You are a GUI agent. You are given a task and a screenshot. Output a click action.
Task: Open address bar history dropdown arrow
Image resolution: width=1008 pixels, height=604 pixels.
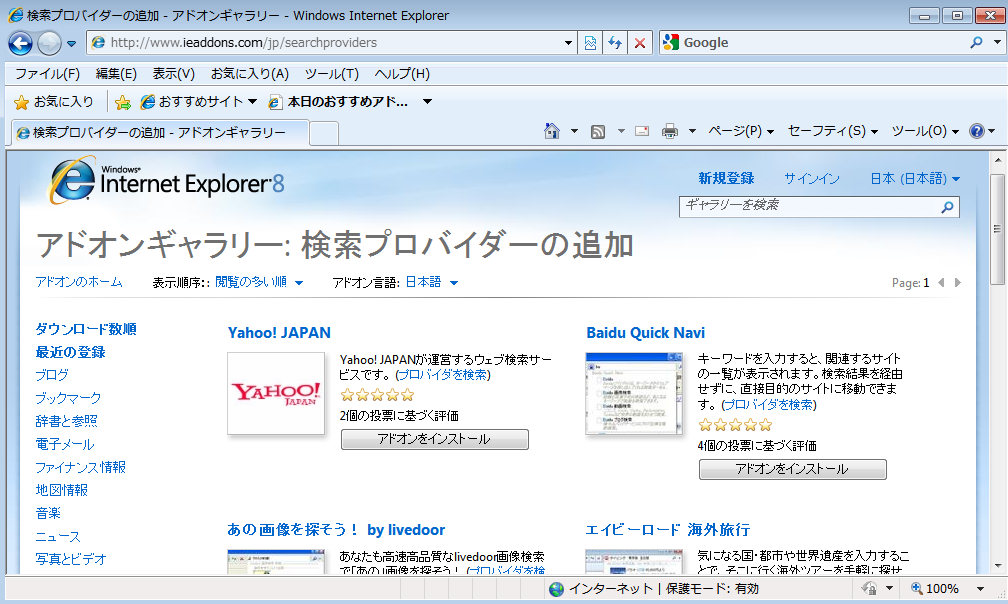point(568,43)
